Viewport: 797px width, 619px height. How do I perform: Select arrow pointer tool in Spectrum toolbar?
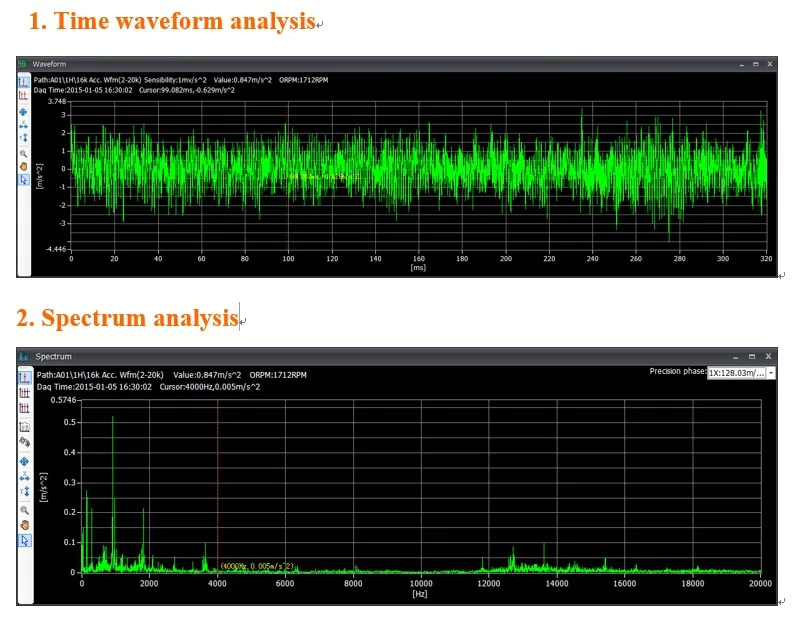25,540
